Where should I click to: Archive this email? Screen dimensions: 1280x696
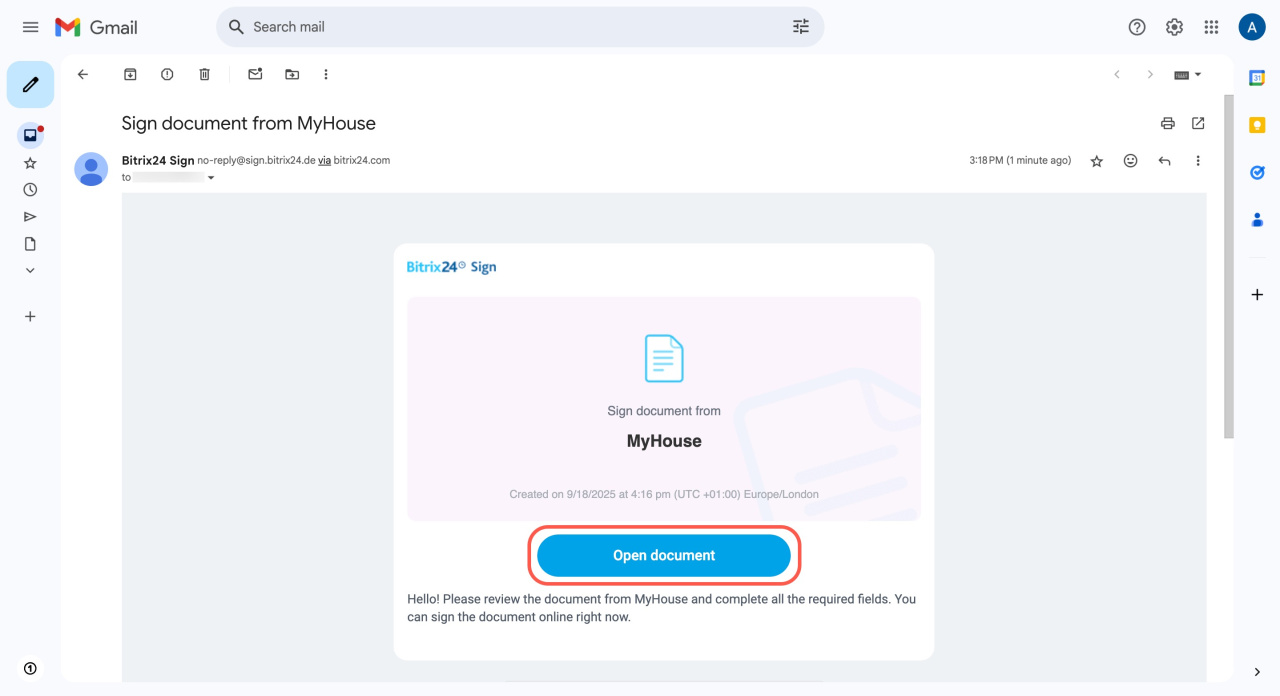coord(129,74)
